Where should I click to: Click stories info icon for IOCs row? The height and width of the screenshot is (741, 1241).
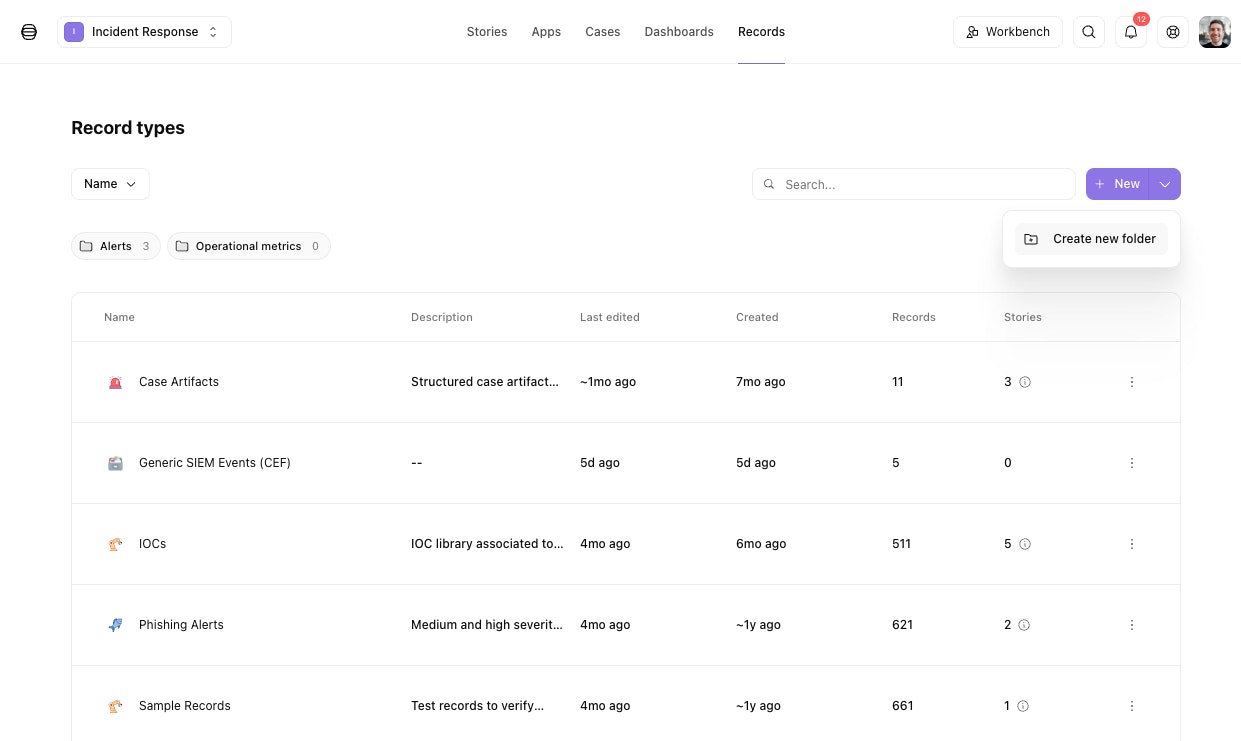click(1025, 544)
